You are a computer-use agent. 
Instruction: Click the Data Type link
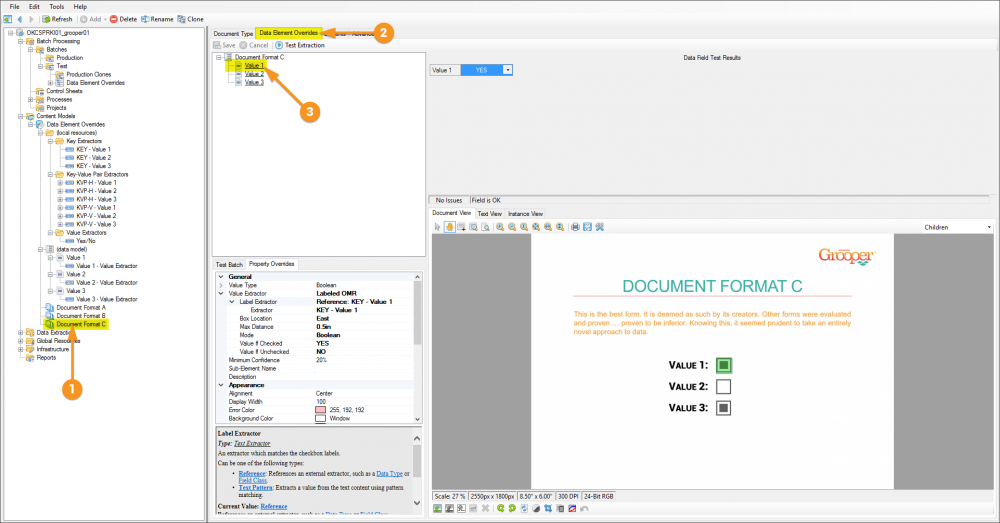389,473
